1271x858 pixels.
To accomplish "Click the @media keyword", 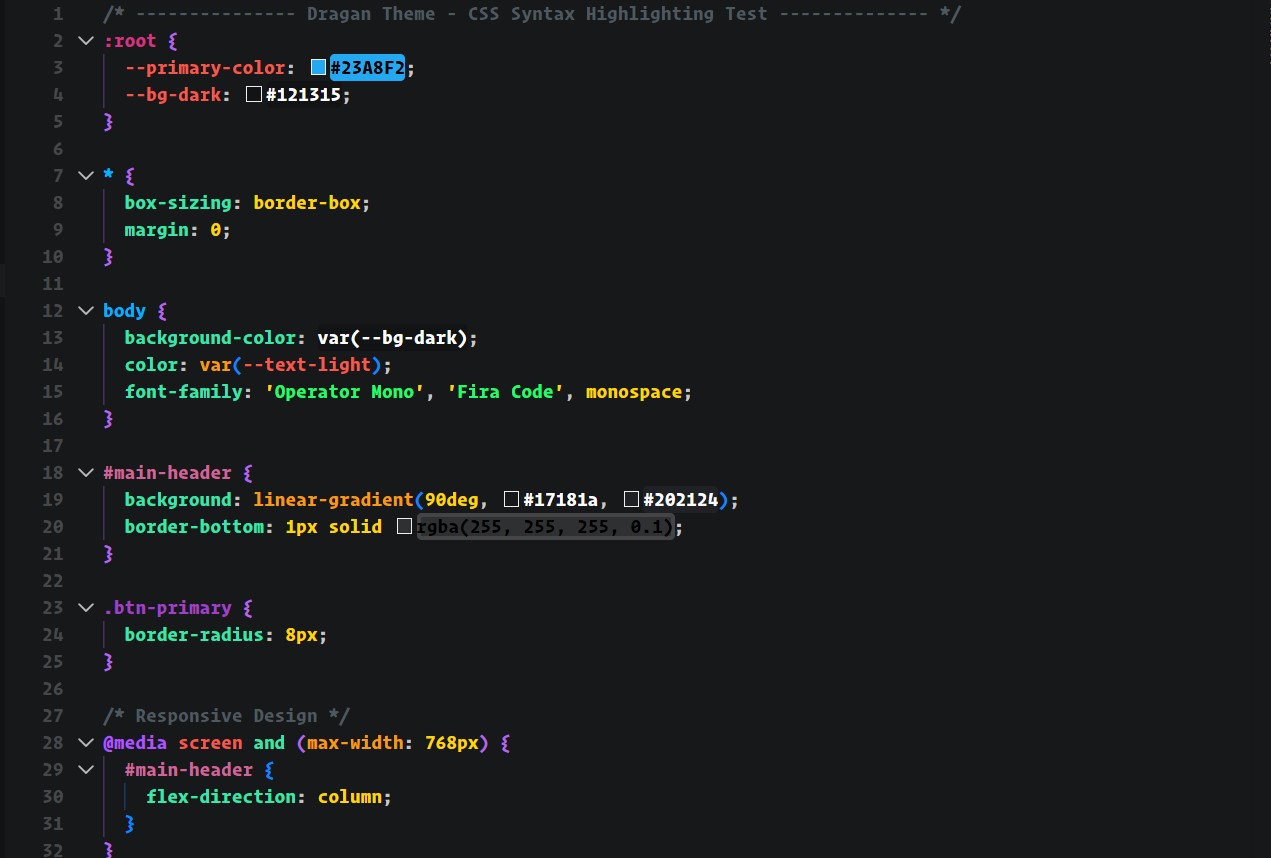I will (x=135, y=743).
